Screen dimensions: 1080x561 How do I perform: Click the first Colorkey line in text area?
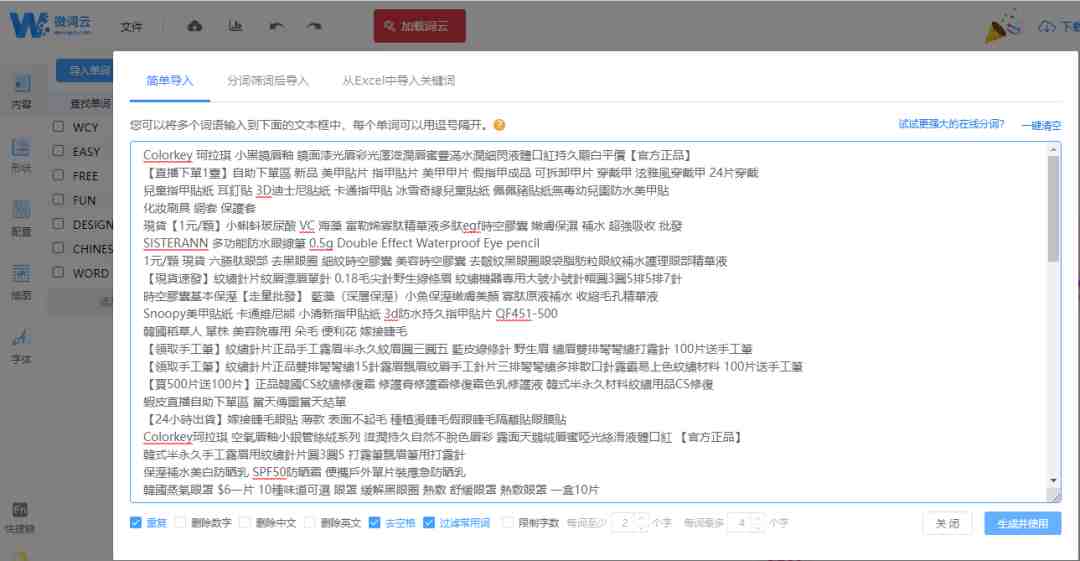click(x=417, y=155)
